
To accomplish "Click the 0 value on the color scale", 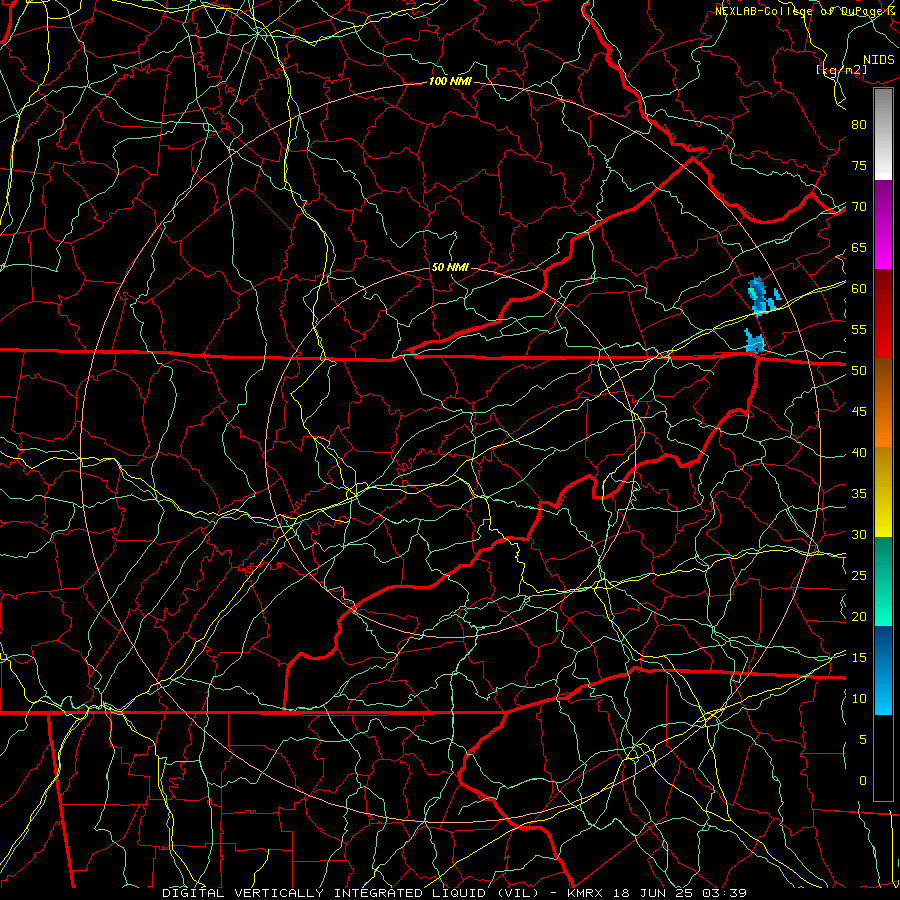I will pos(863,781).
